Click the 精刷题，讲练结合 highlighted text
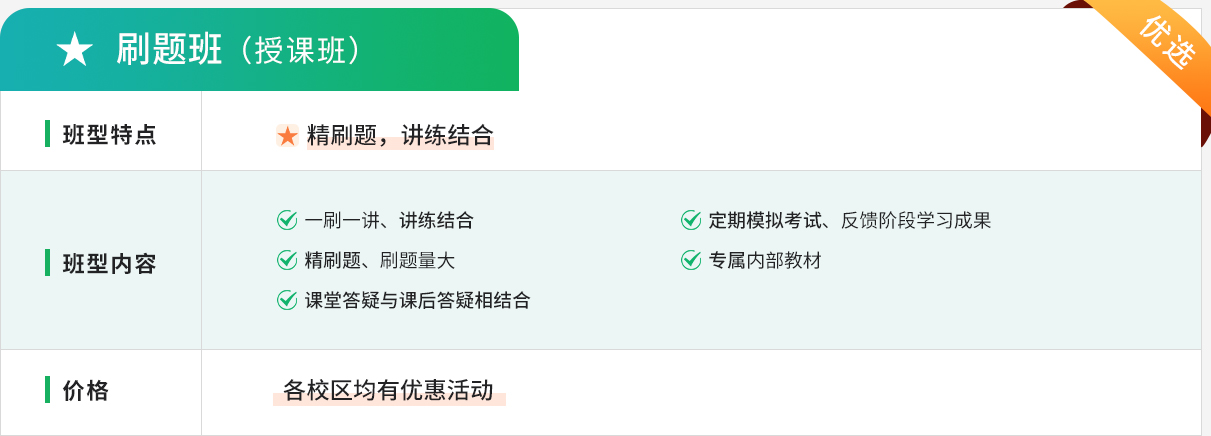 click(400, 136)
